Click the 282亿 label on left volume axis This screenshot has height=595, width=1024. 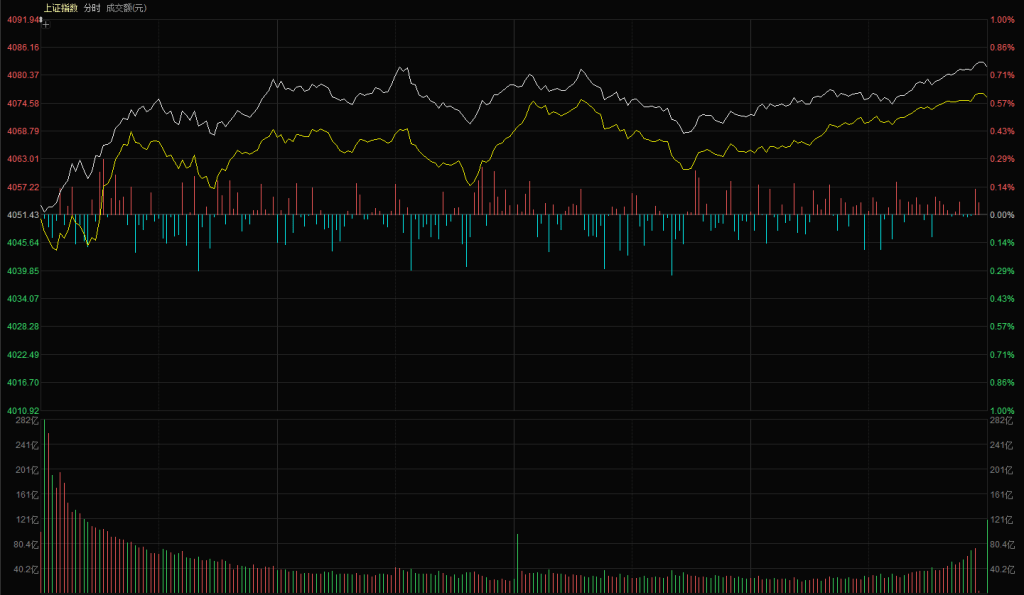pos(26,421)
